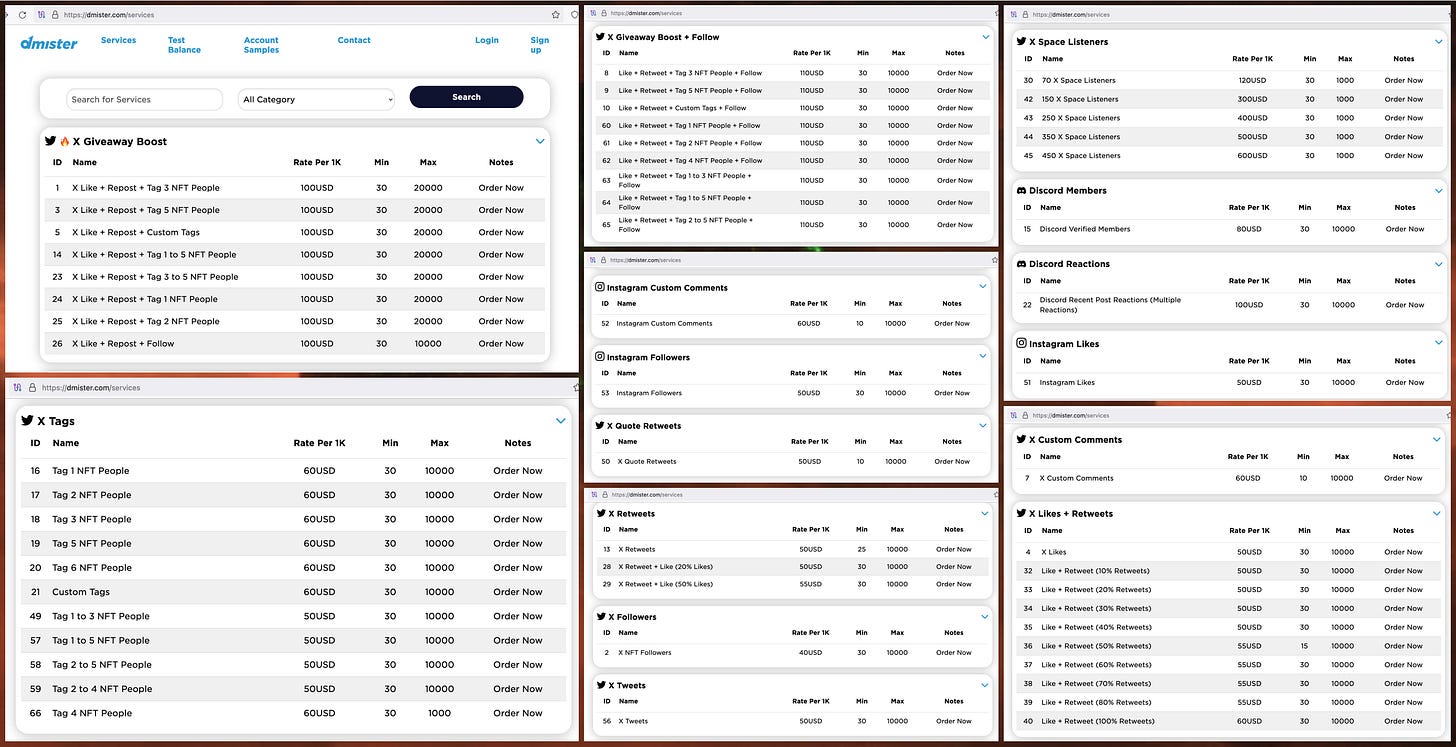Click the bird icon beside X Quote Retweets
Screen dimensions: 1456x747
[x=600, y=425]
